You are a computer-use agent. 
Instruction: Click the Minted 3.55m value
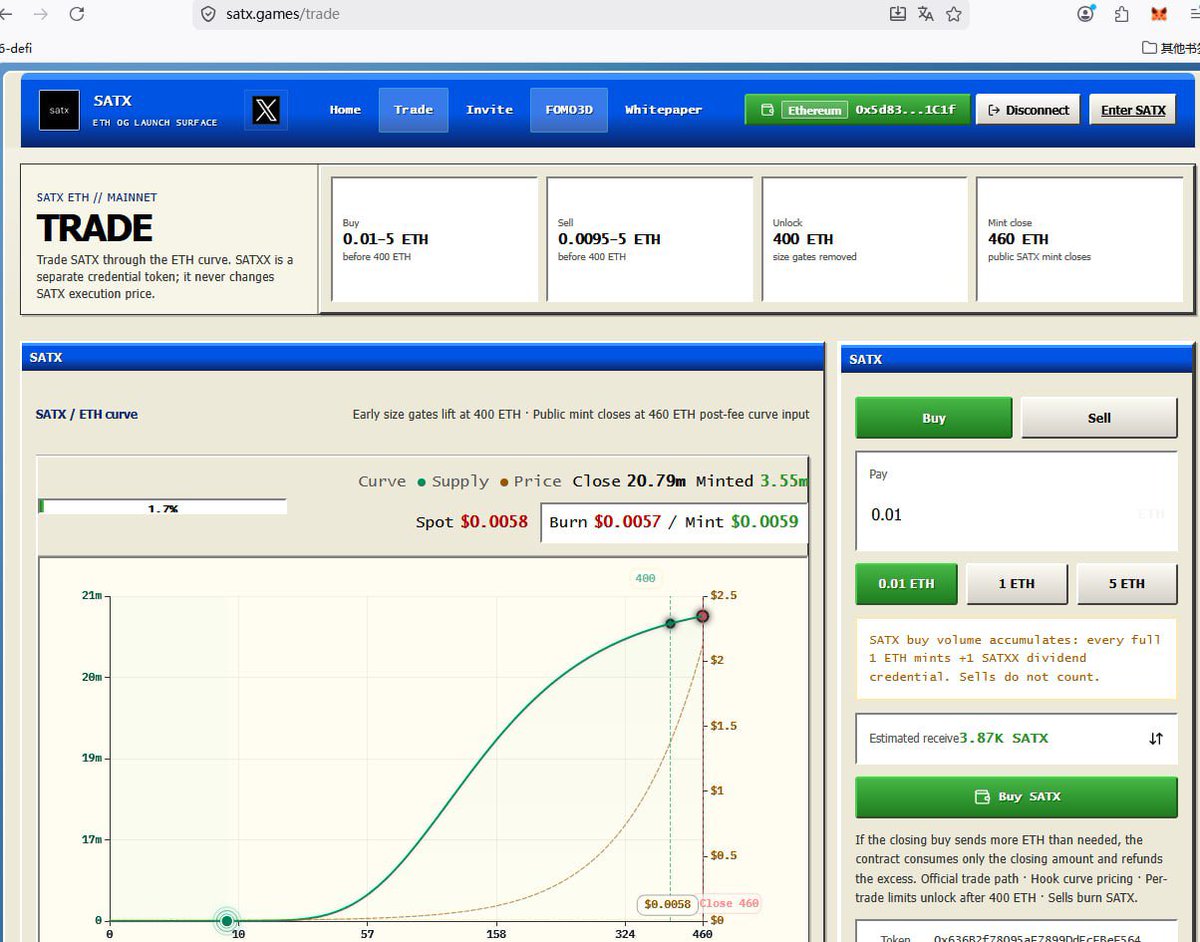click(783, 481)
